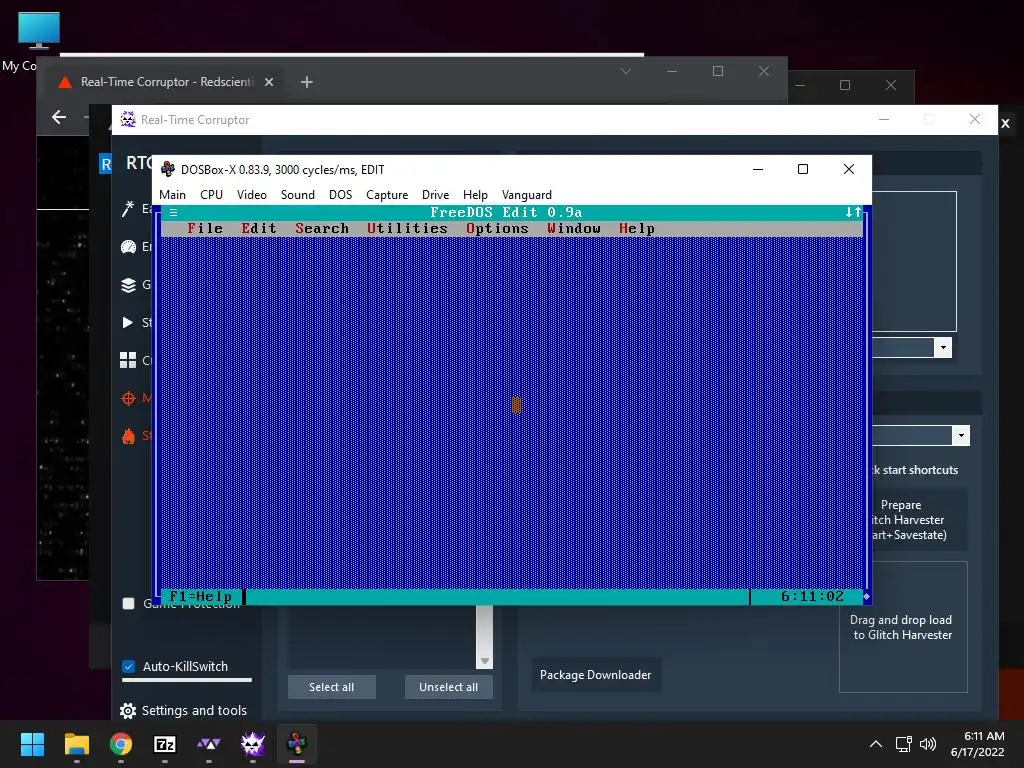This screenshot has width=1024, height=768.
Task: Click the network tray icon
Action: (904, 744)
